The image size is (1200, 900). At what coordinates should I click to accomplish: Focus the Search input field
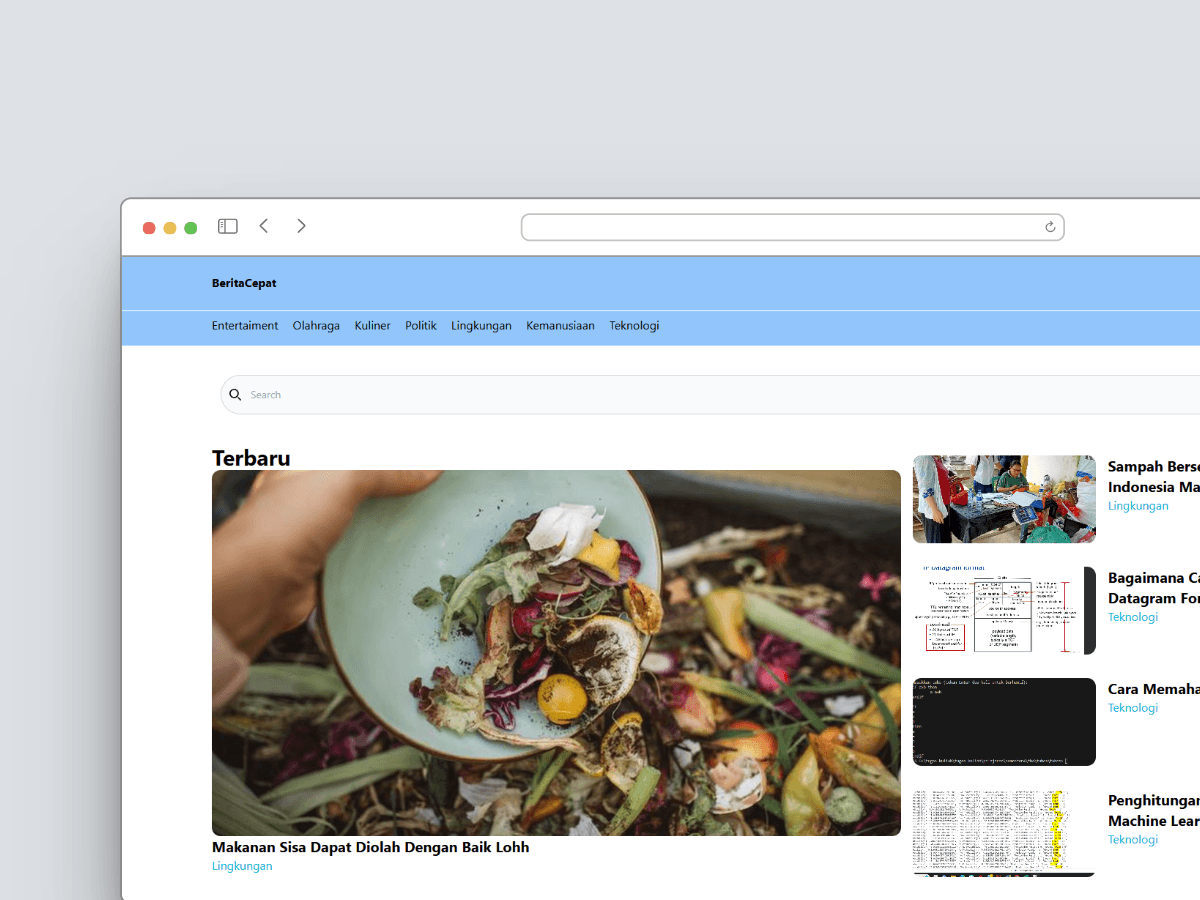pyautogui.click(x=700, y=395)
